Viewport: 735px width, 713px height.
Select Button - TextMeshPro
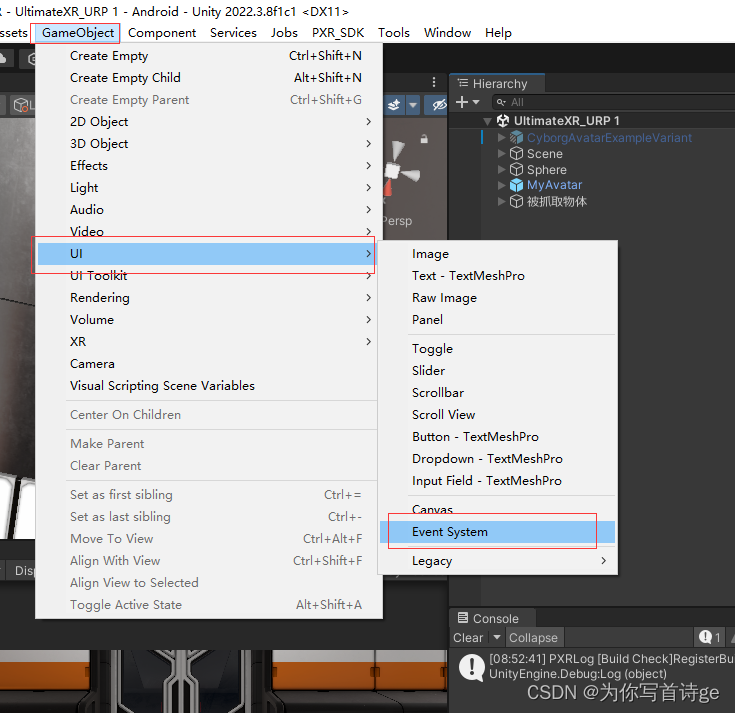[x=497, y=437]
